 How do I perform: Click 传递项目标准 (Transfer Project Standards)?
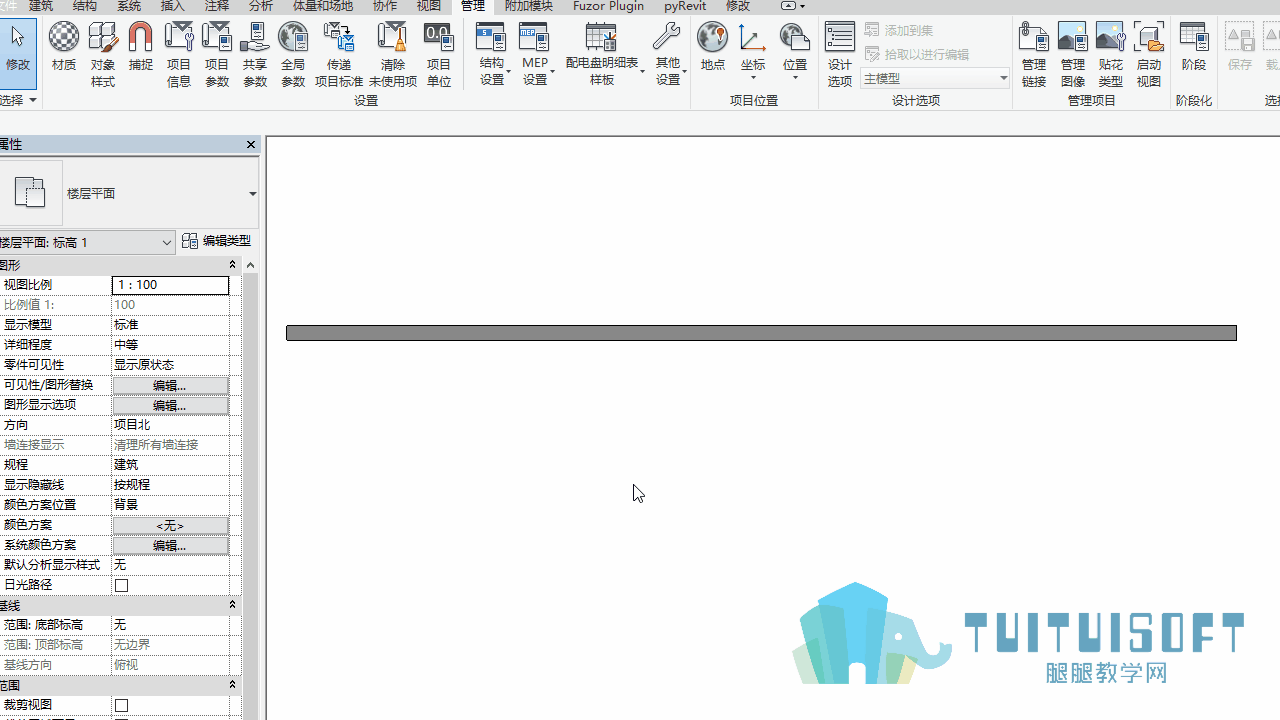tap(339, 54)
